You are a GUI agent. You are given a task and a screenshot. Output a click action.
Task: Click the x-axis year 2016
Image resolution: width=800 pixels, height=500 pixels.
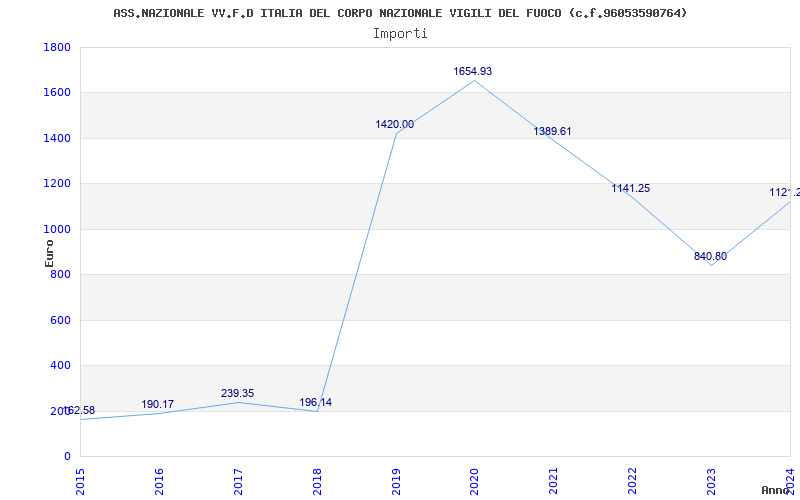tap(159, 482)
